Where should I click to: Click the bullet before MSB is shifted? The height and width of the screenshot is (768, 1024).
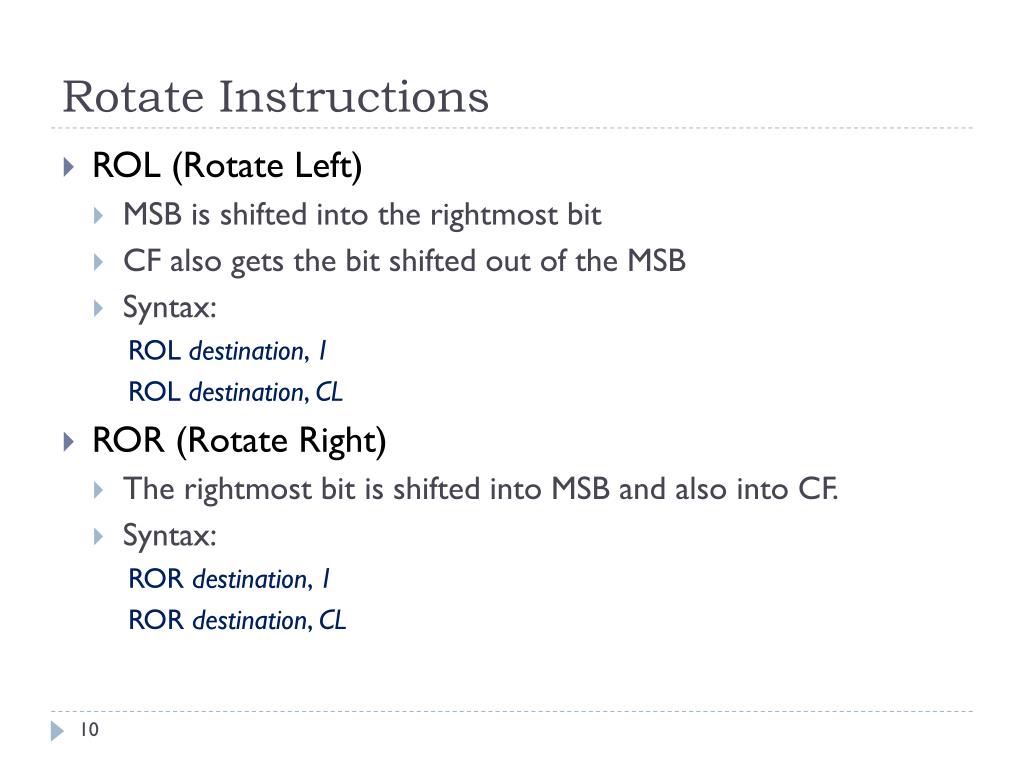(x=99, y=216)
